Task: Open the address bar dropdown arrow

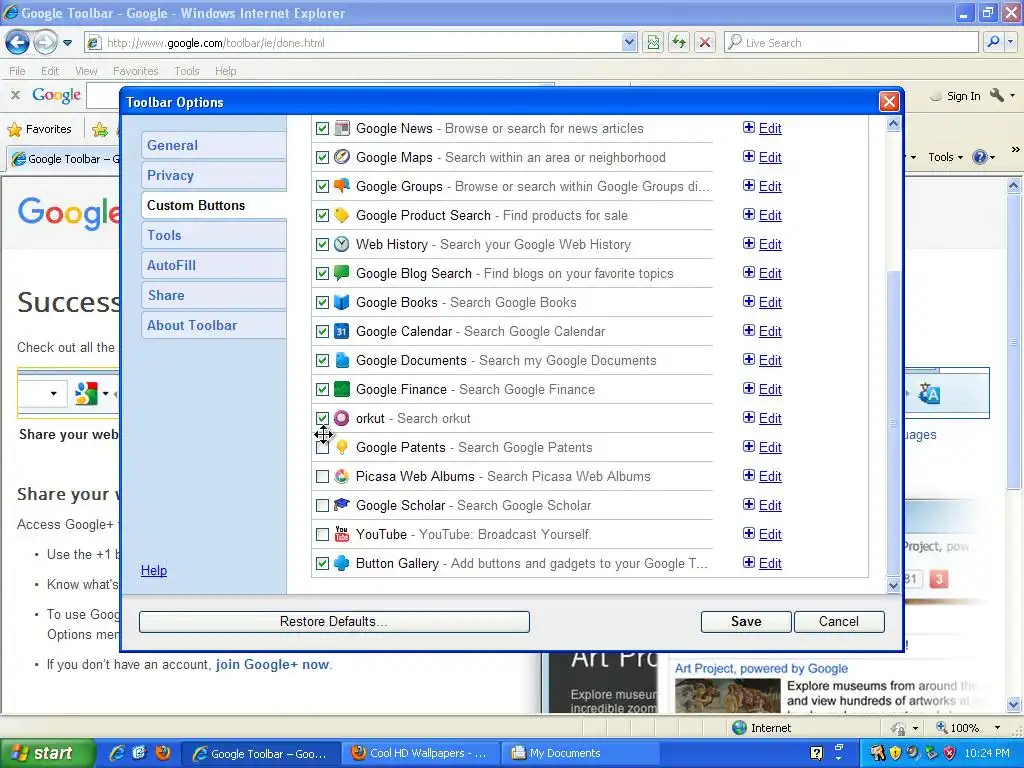Action: point(628,42)
